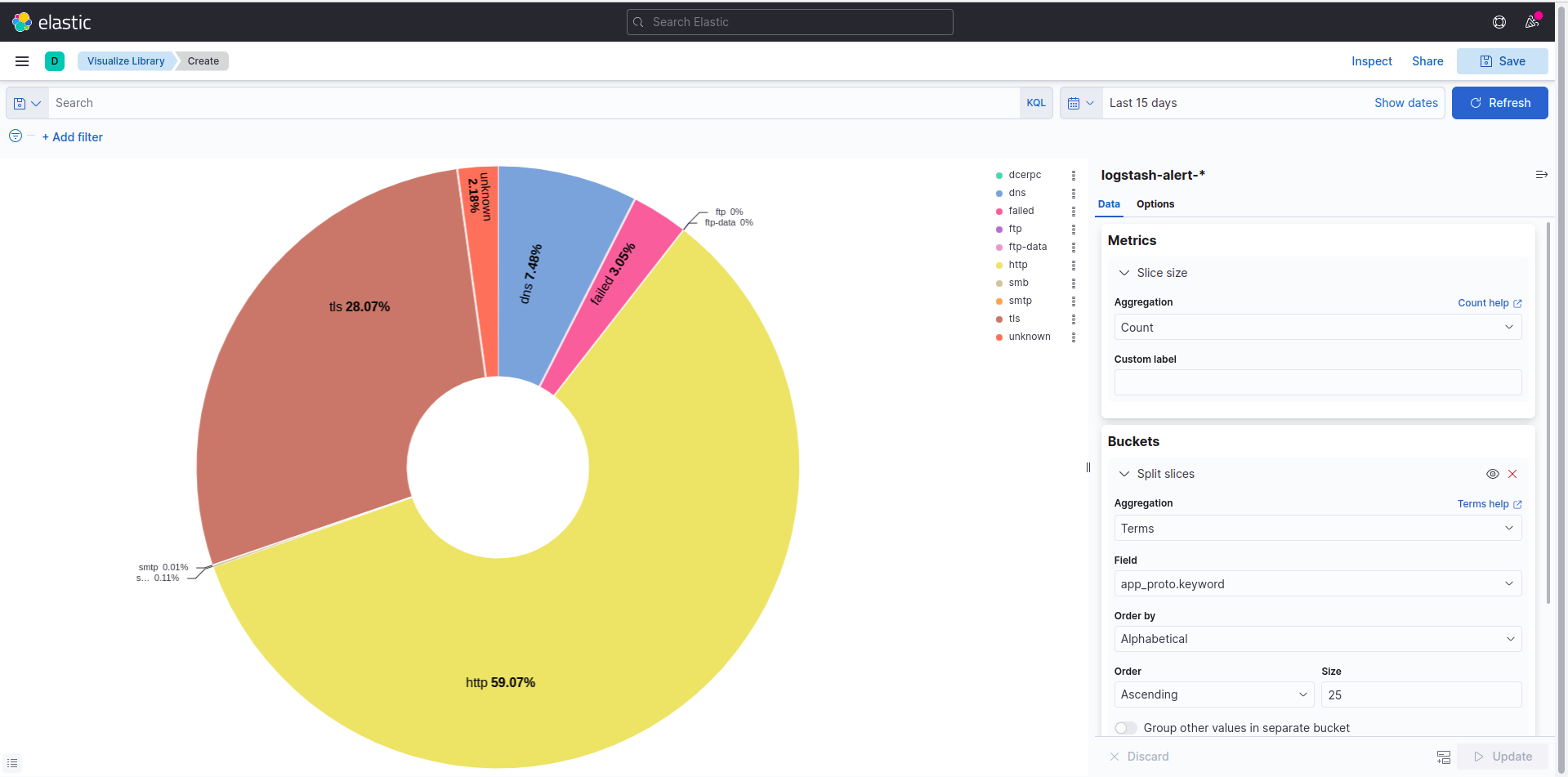Remove the Split slices bucket
The height and width of the screenshot is (777, 1568).
click(1512, 474)
